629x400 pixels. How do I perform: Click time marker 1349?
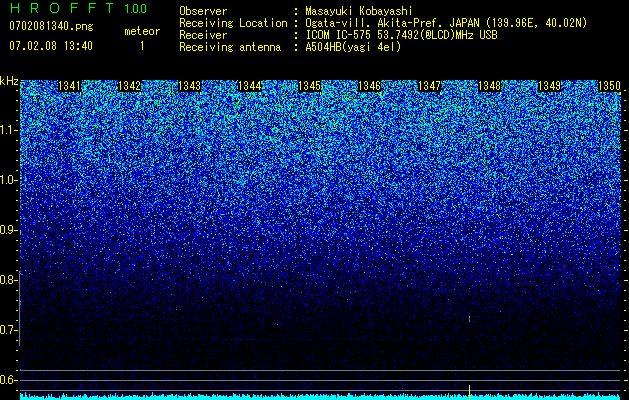(x=550, y=86)
